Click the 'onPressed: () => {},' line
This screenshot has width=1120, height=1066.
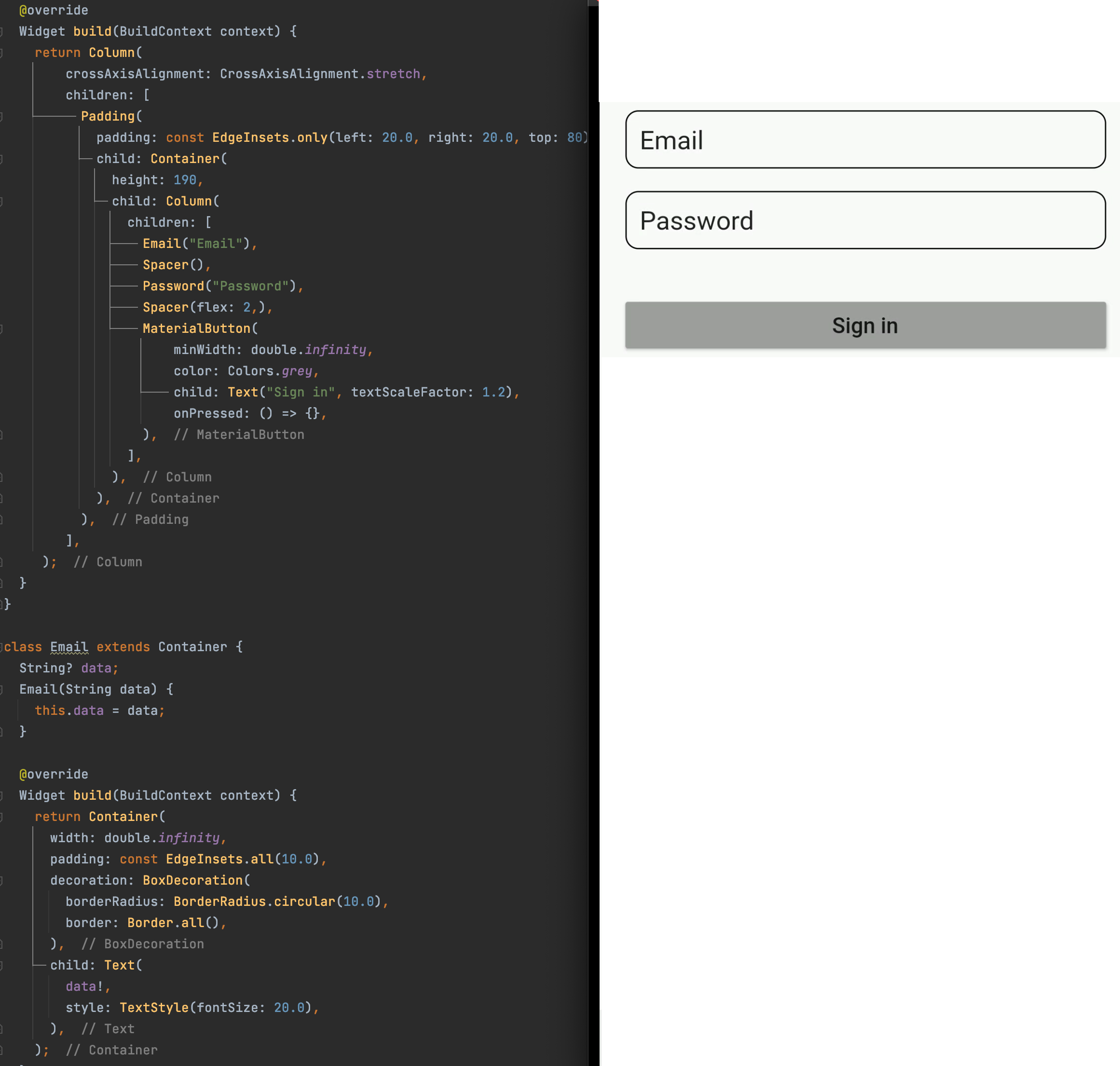(250, 413)
